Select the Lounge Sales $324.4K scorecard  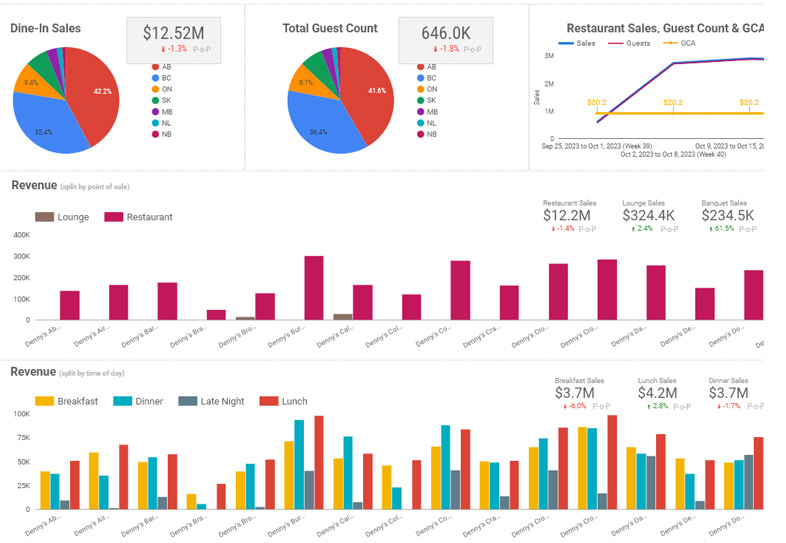(649, 214)
